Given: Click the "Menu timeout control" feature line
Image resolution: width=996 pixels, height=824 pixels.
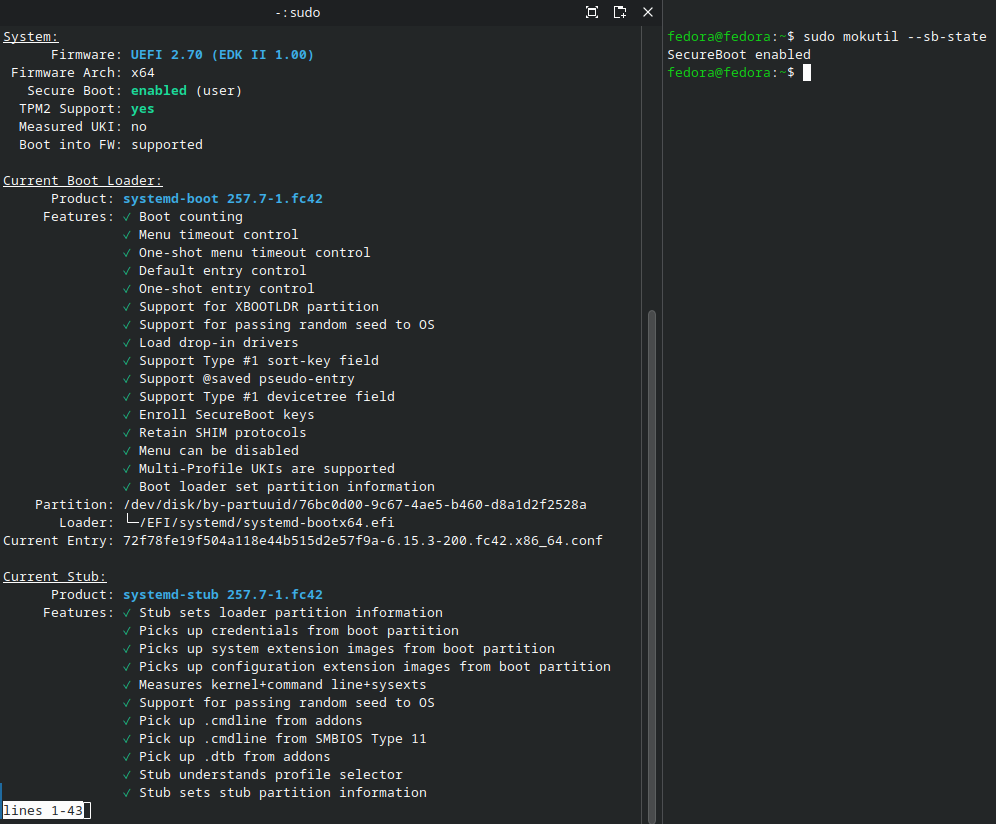Looking at the screenshot, I should point(219,234).
